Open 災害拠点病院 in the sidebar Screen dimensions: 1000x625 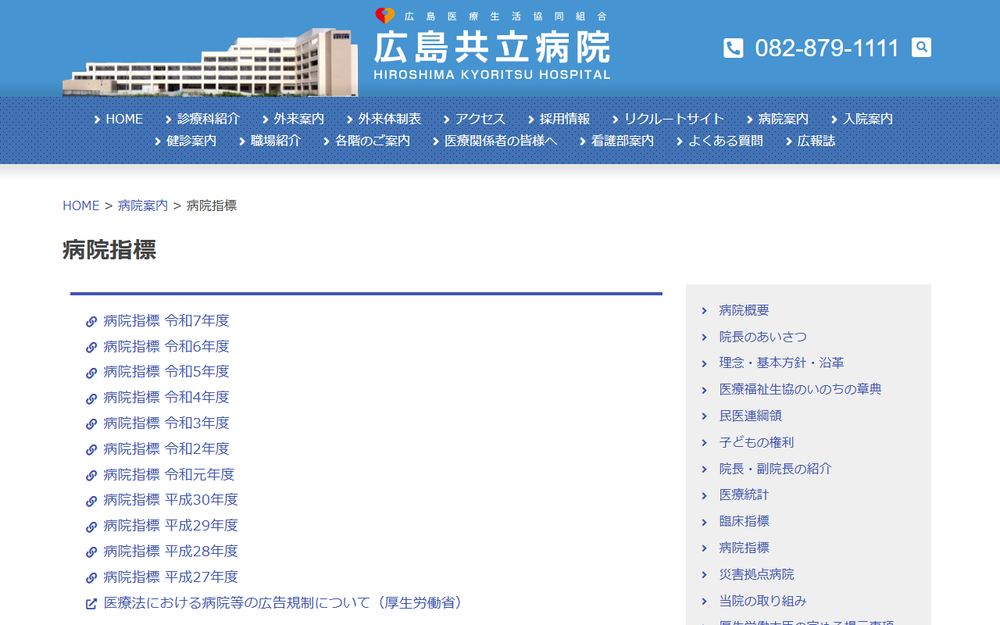[x=756, y=574]
